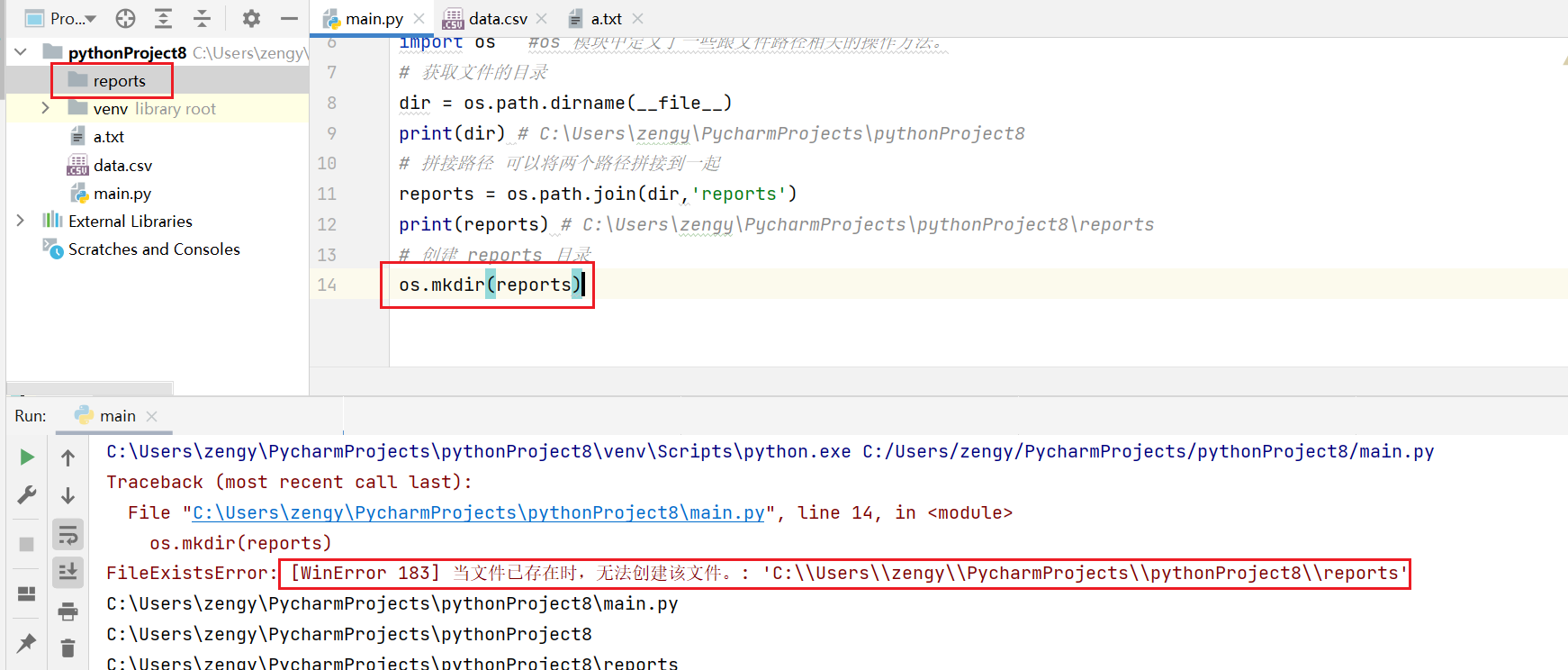Viewport: 1568px width, 670px height.
Task: Click the Traceback (most recent call last) line
Action: coord(289,482)
